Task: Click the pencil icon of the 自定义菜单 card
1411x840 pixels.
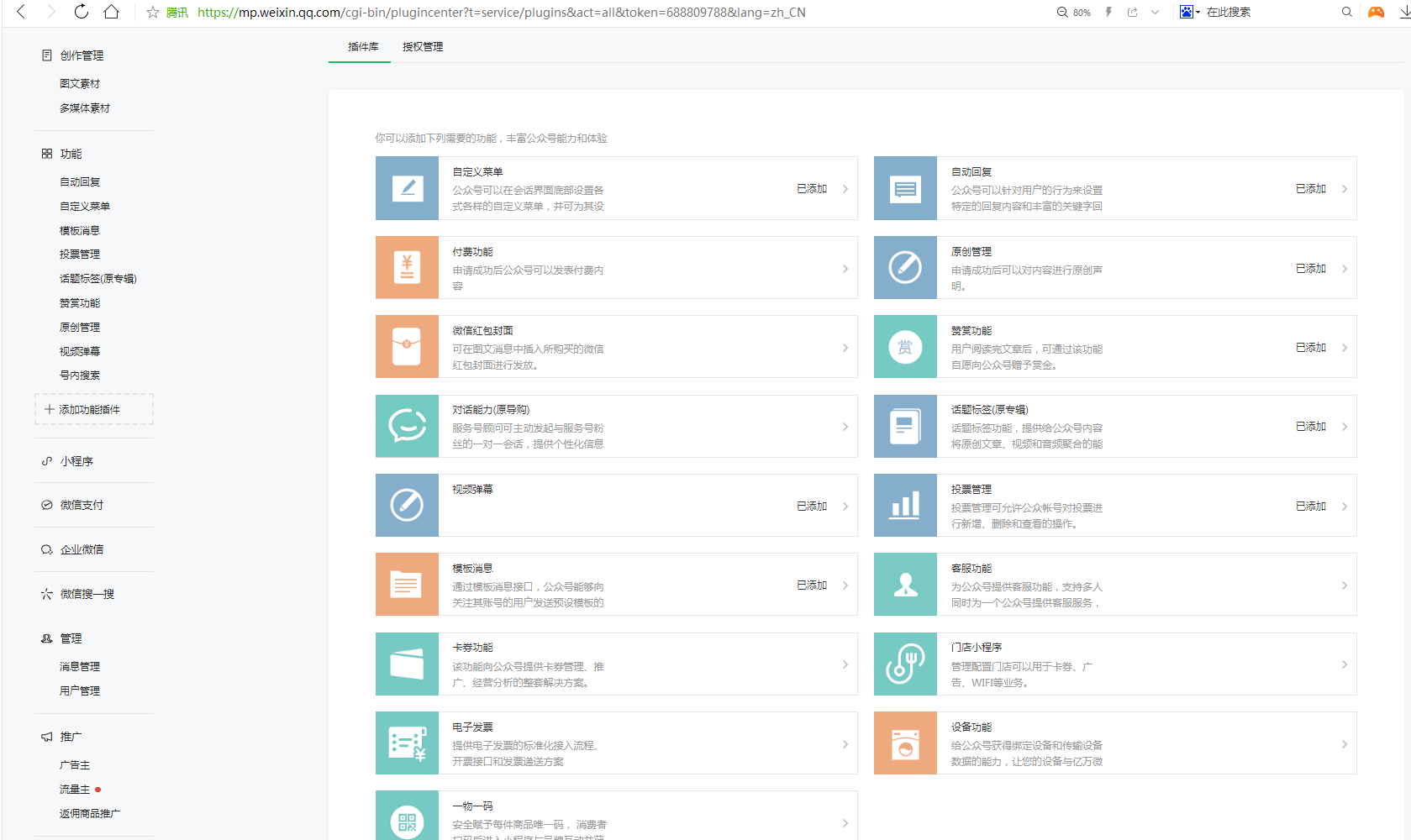Action: (407, 188)
